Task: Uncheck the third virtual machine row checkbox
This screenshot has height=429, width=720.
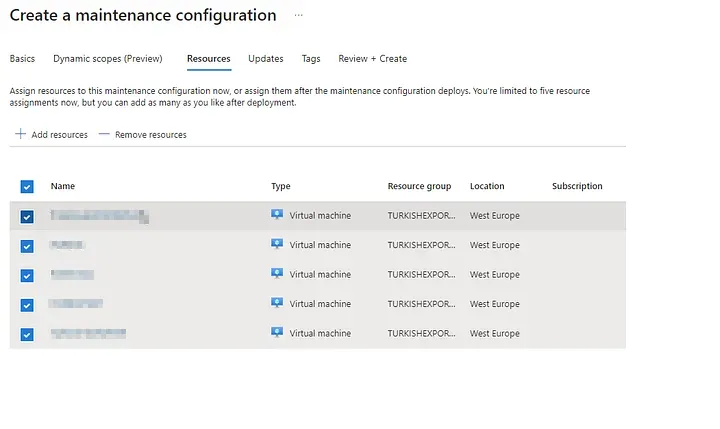Action: pyautogui.click(x=27, y=275)
